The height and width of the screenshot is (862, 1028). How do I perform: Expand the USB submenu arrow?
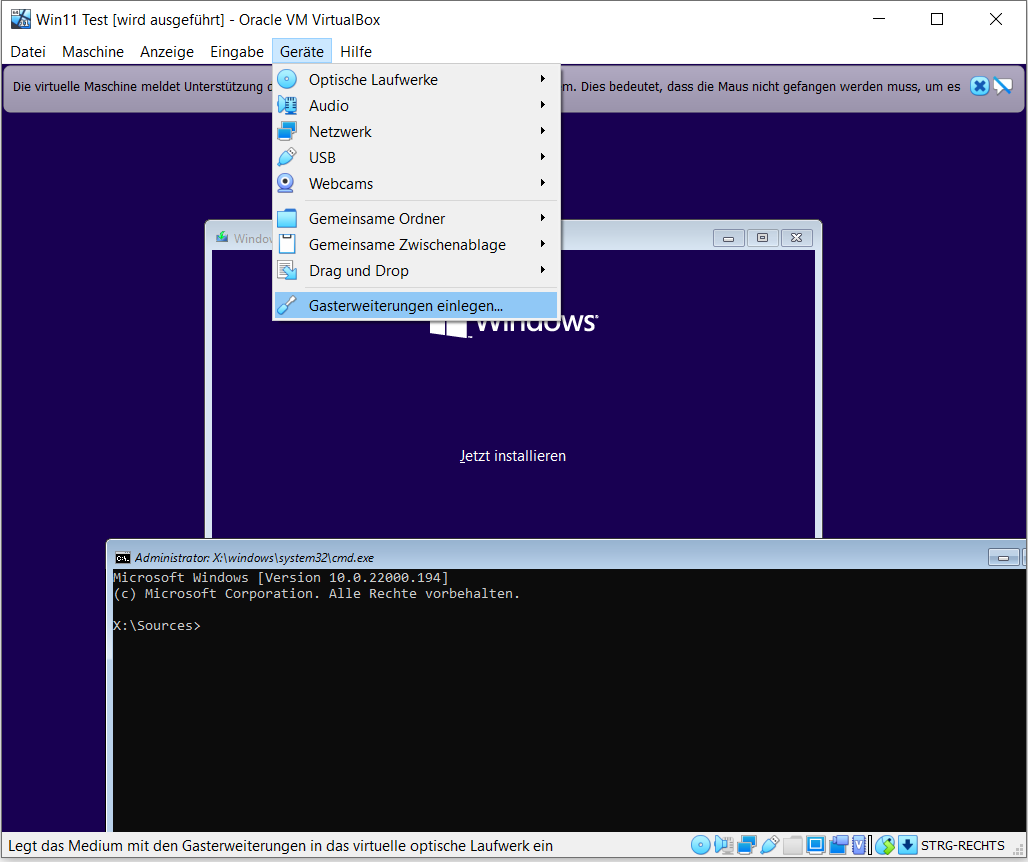click(543, 157)
